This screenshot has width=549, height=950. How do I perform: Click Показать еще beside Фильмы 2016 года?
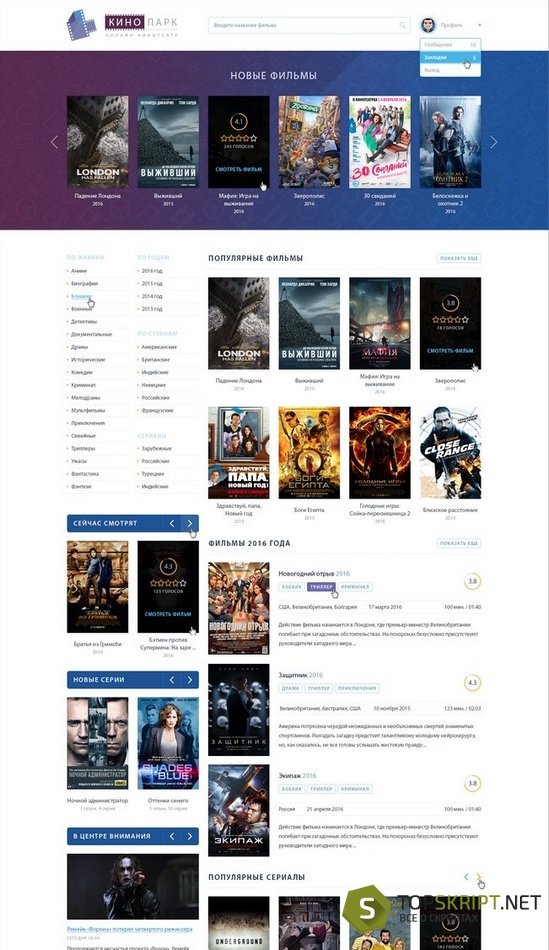coord(459,543)
